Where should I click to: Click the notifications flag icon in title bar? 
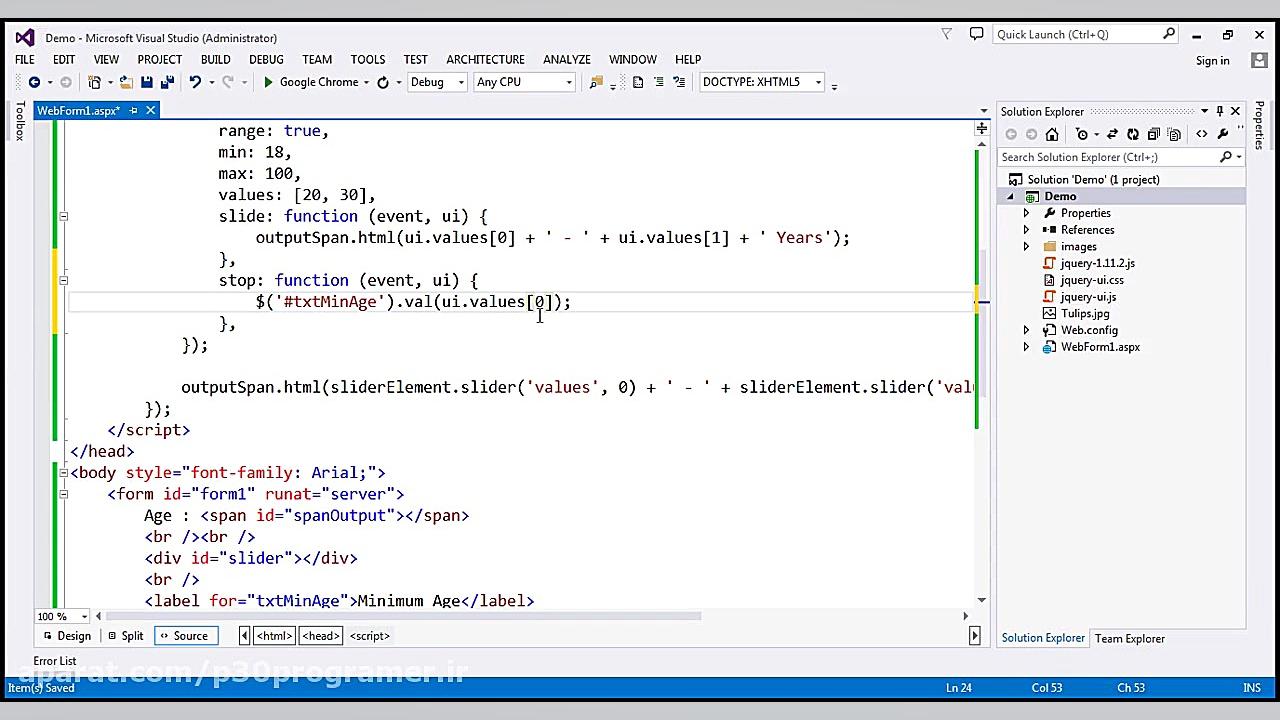pos(947,34)
